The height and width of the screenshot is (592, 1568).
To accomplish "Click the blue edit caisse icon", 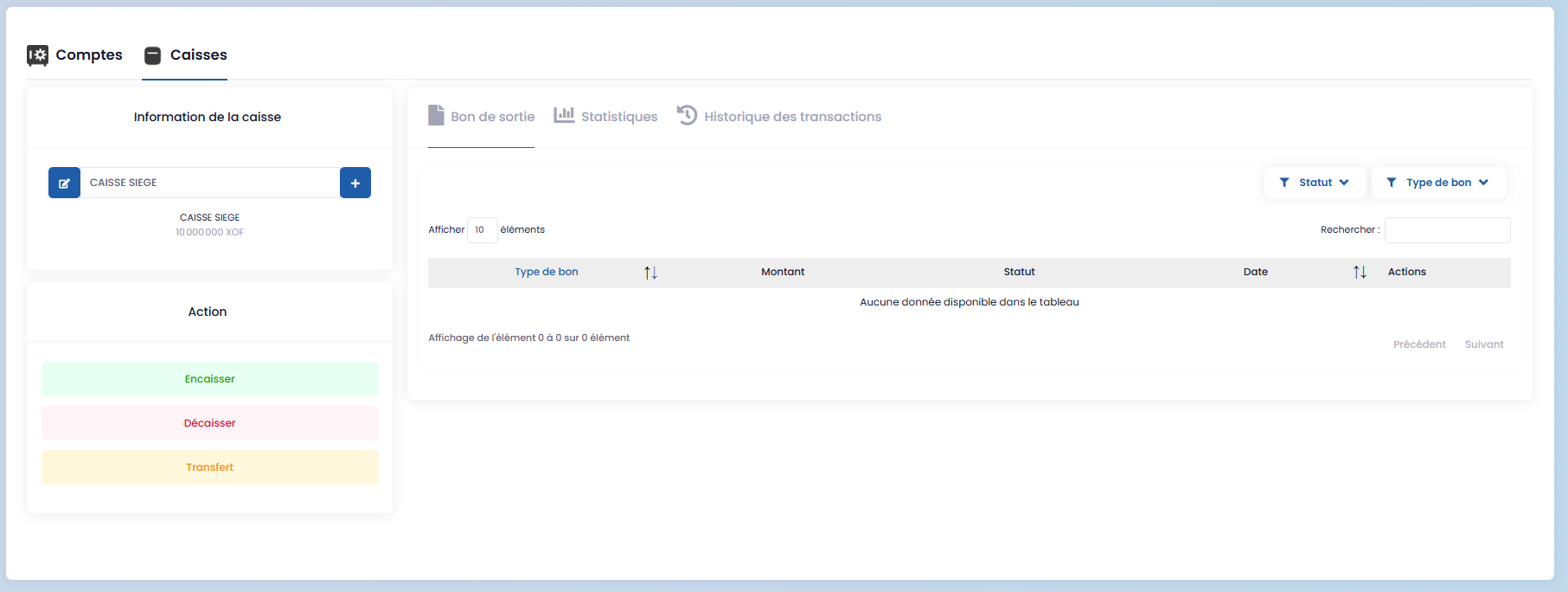I will point(64,183).
